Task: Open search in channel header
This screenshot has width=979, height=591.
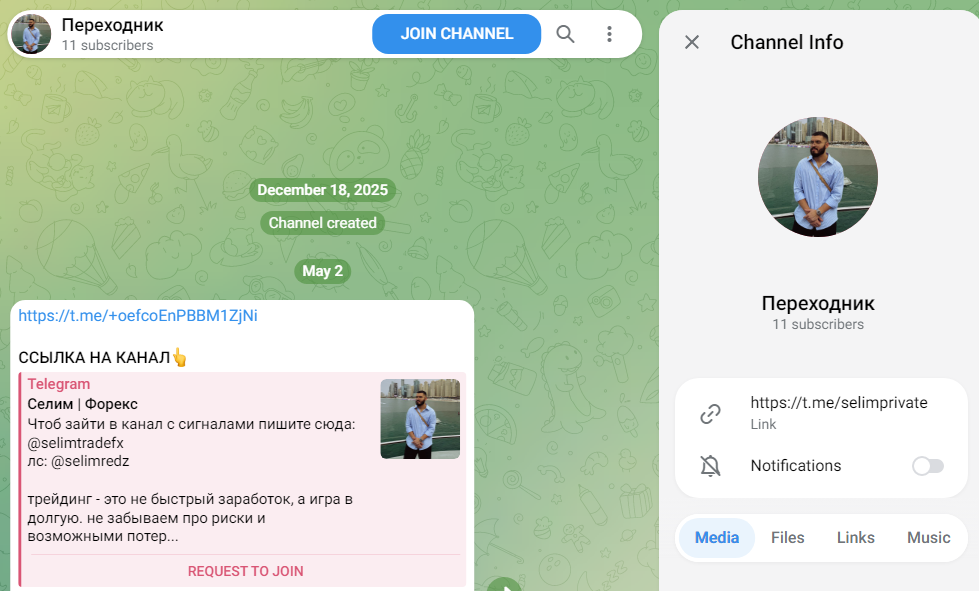Action: tap(565, 34)
